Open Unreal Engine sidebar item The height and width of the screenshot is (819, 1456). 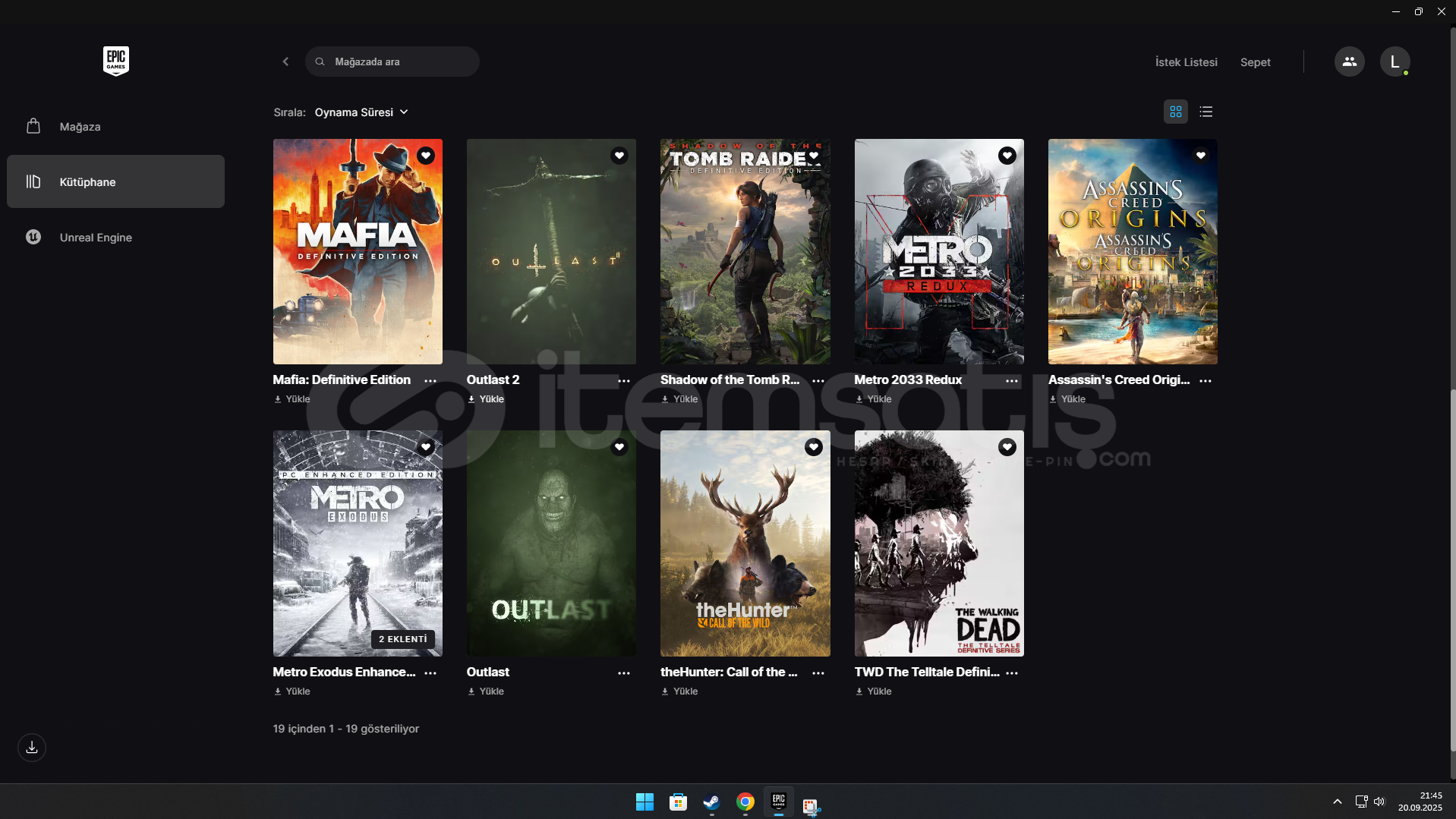[x=96, y=238]
